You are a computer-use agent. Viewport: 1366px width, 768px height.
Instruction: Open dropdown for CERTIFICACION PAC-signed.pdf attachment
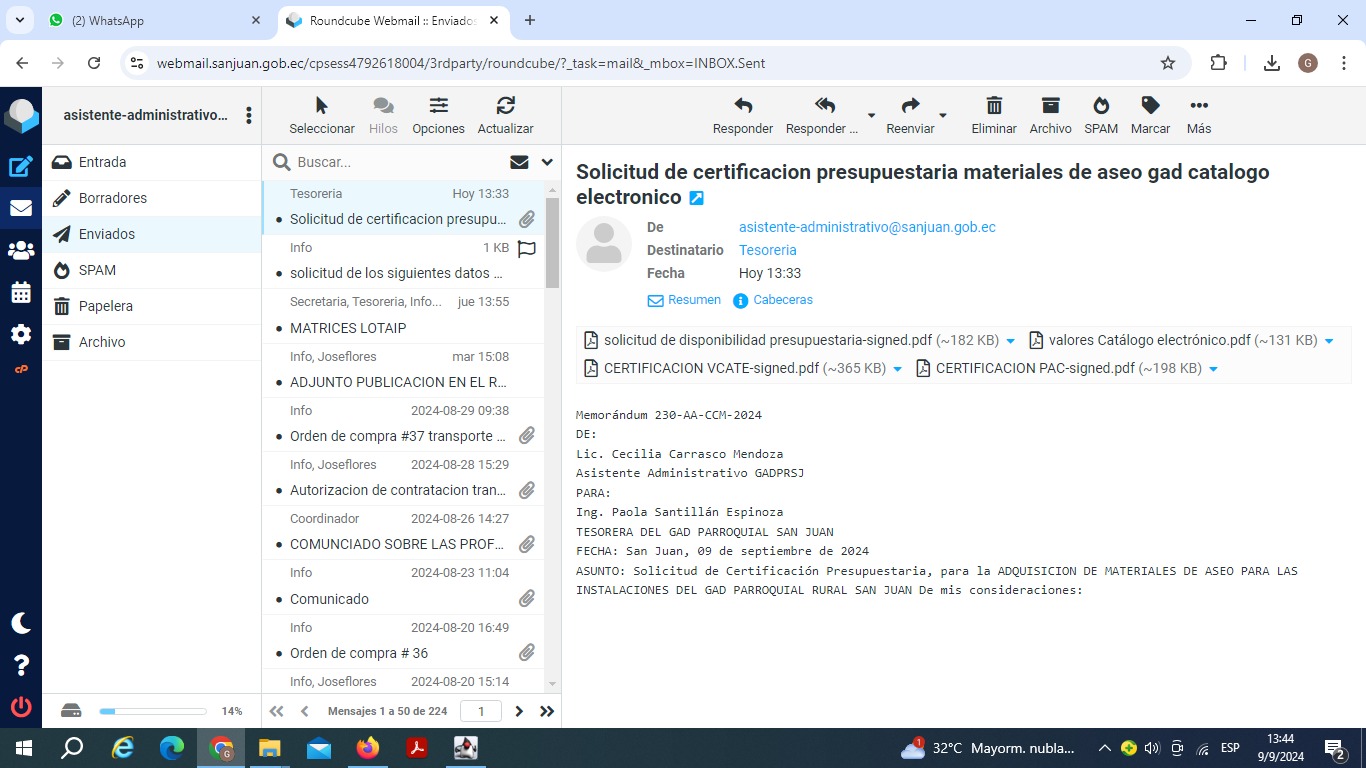coord(1213,369)
